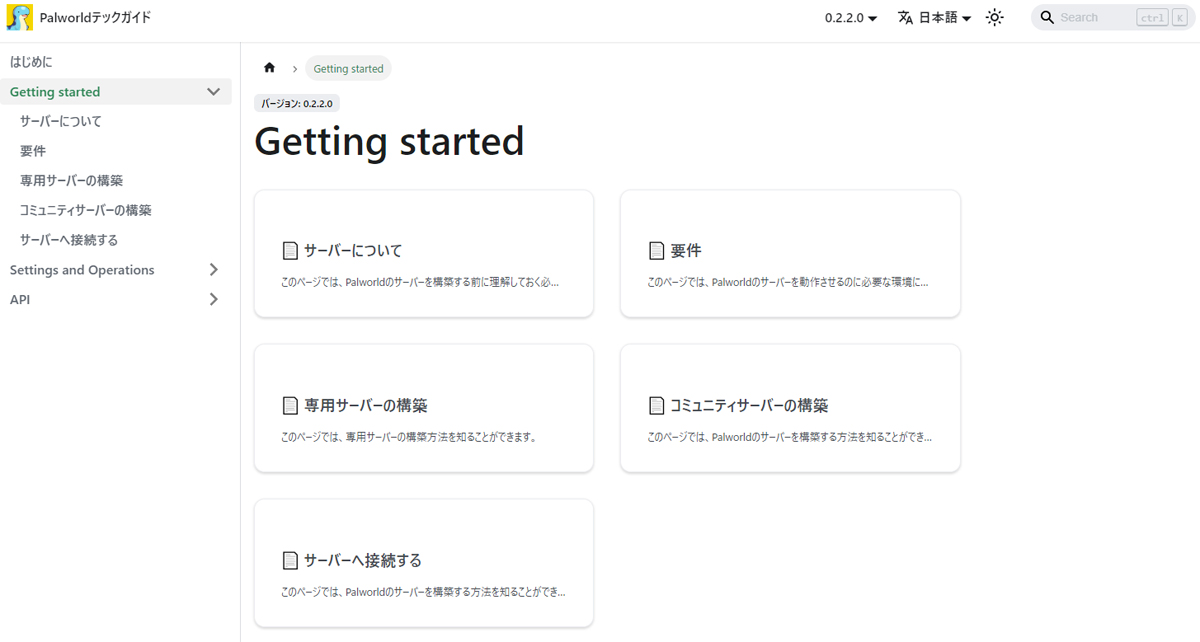The image size is (1200, 642).
Task: Click the translate language icon
Action: 905,18
